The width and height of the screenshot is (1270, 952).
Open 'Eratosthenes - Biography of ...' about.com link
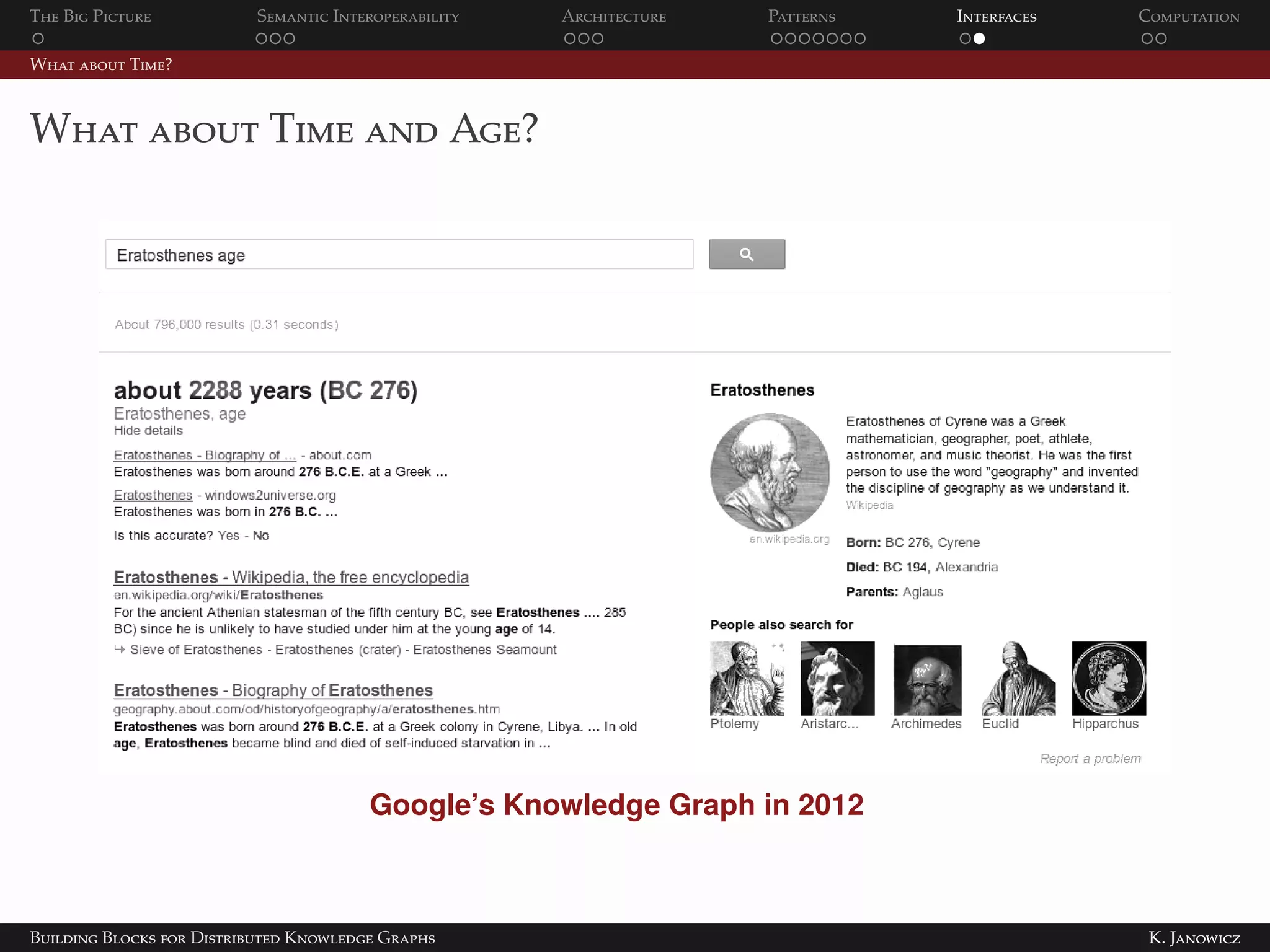(205, 455)
